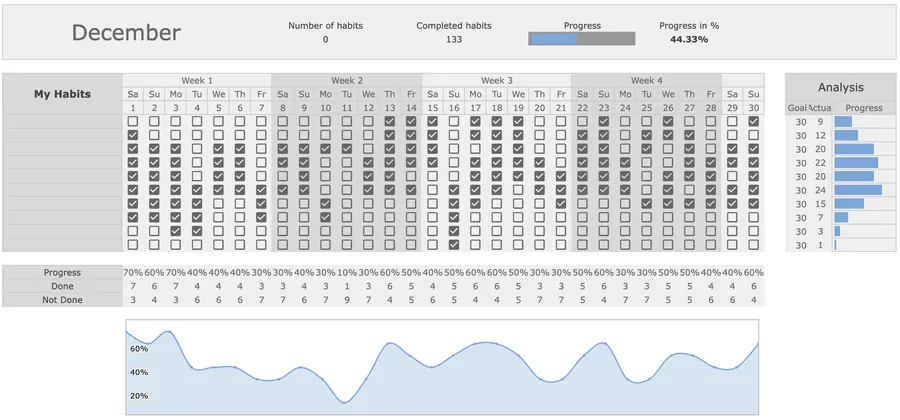Uncheck day 29 checkbox in row with Actual 15
The height and width of the screenshot is (420, 900).
tap(732, 204)
